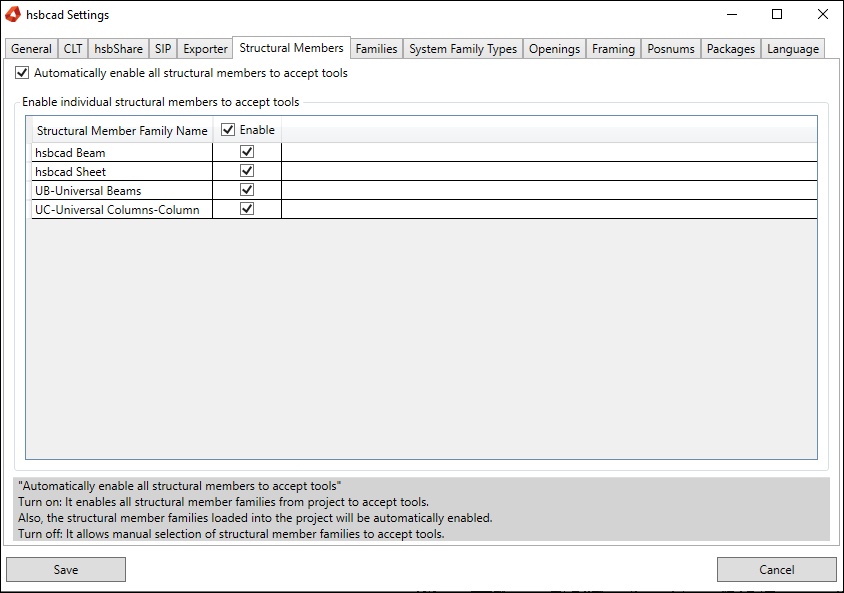Select the hsbcad Sheet row name

pyautogui.click(x=71, y=172)
